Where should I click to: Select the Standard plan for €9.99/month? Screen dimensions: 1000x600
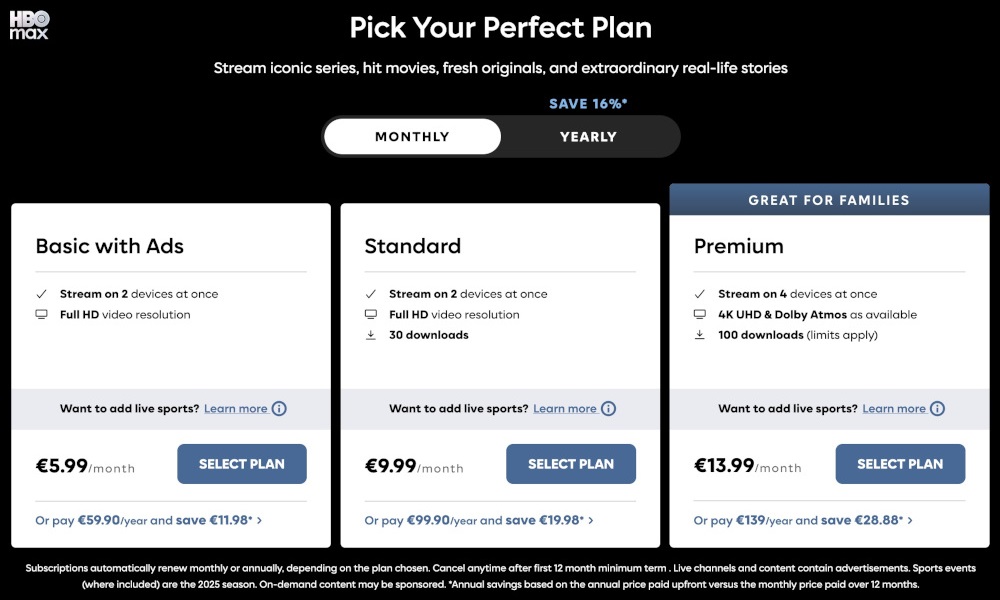point(571,464)
